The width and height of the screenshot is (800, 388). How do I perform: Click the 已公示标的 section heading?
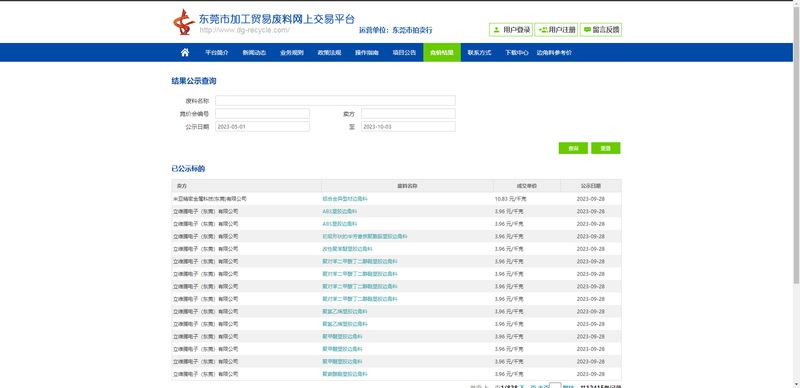pyautogui.click(x=188, y=168)
